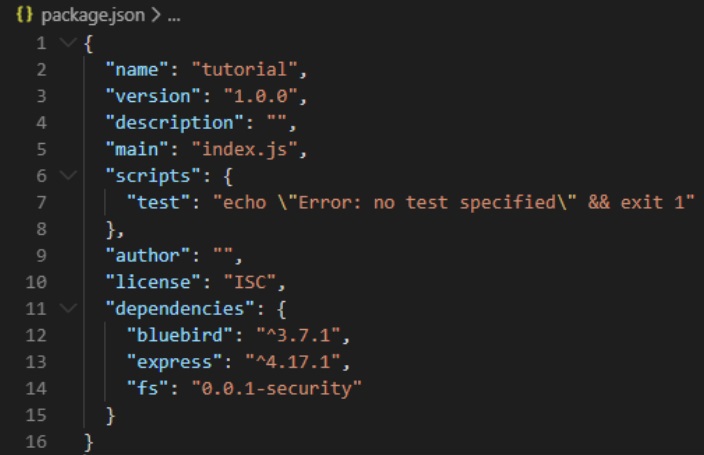Select line number 16 in the gutter
Screen dimensions: 704x455
pos(40,440)
